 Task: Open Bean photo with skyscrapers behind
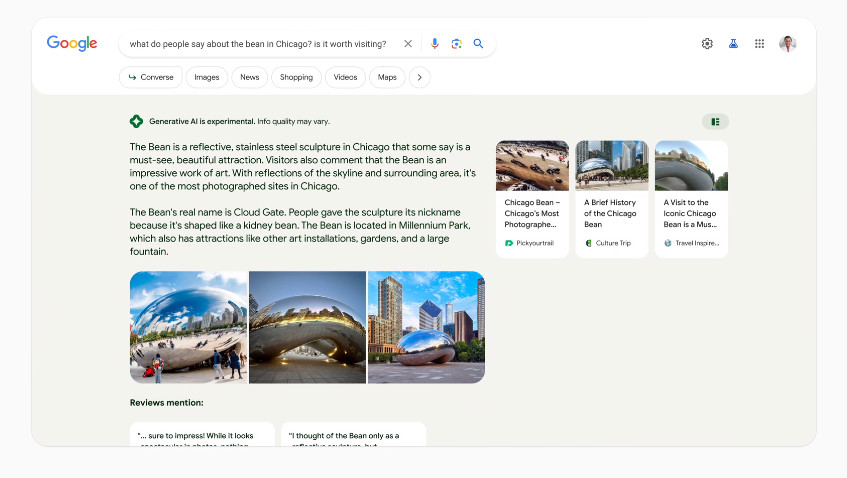[426, 327]
